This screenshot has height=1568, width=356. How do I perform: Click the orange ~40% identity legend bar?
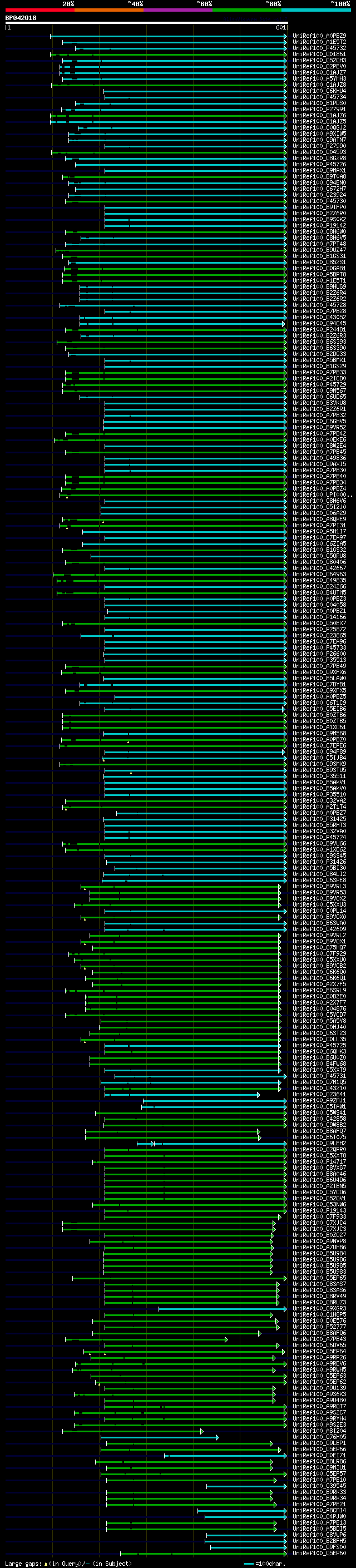tap(109, 11)
